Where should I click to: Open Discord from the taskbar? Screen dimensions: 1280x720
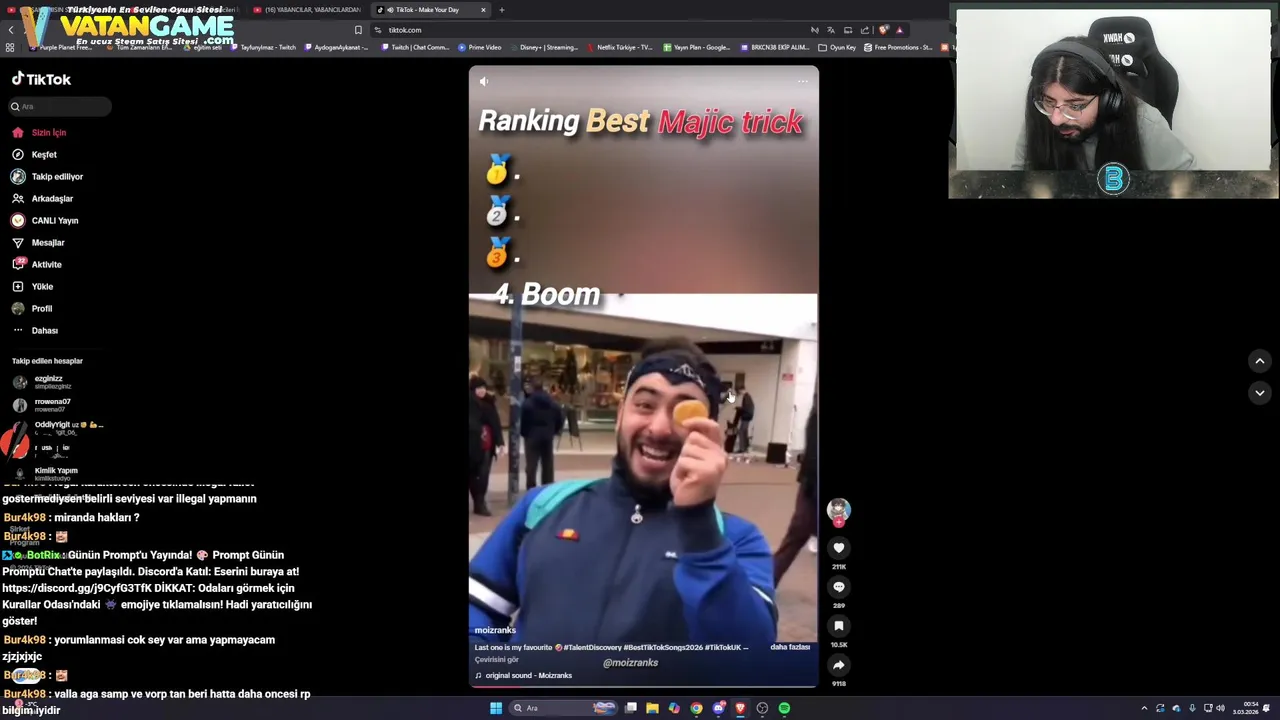[718, 708]
